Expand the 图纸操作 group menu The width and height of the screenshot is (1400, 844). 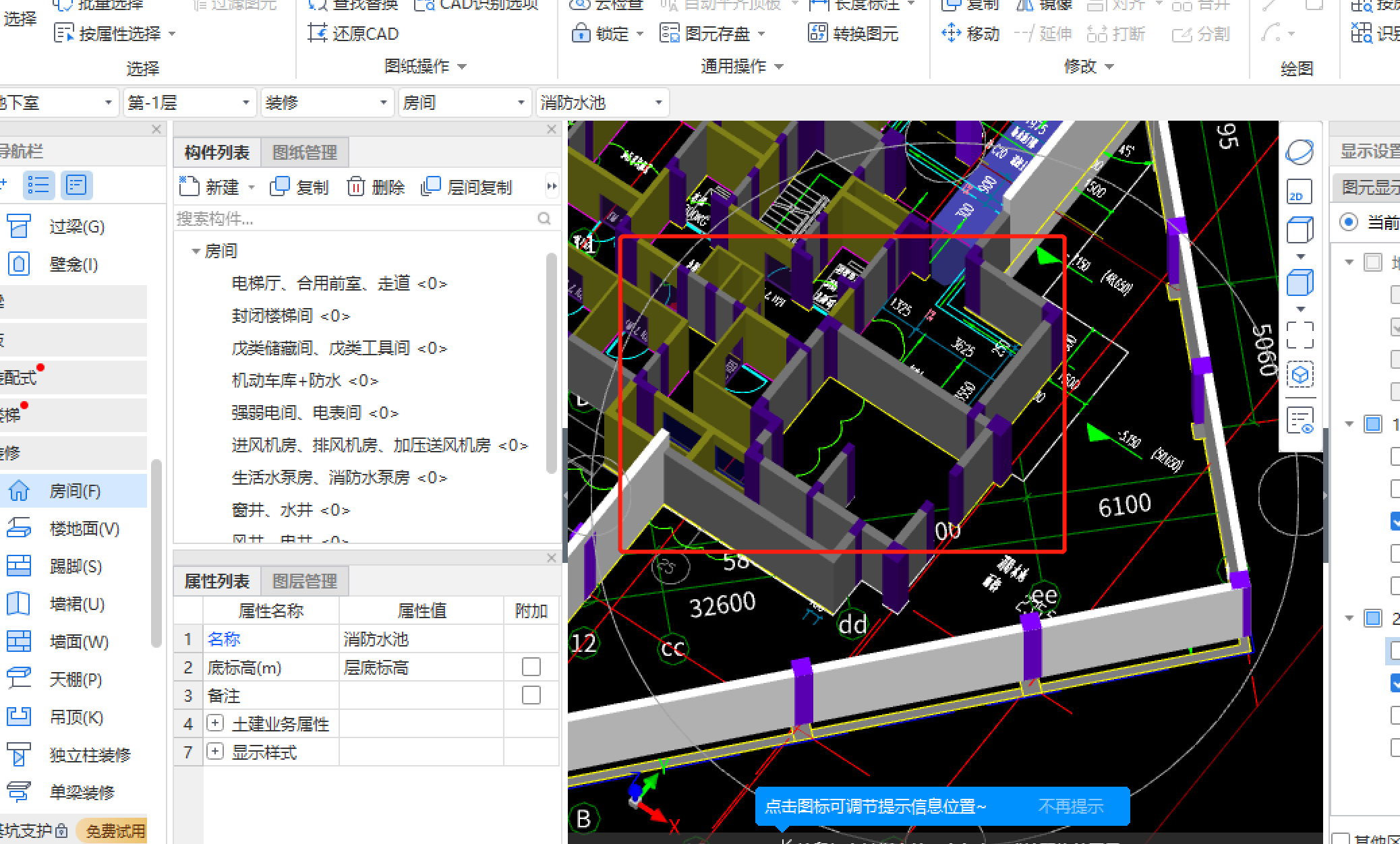tap(426, 66)
